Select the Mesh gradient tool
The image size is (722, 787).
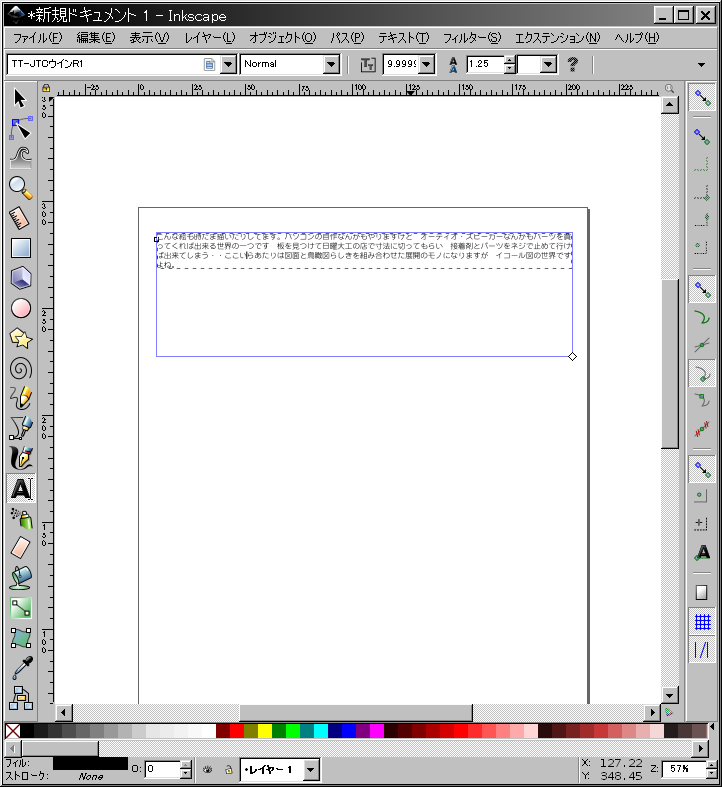[20, 638]
